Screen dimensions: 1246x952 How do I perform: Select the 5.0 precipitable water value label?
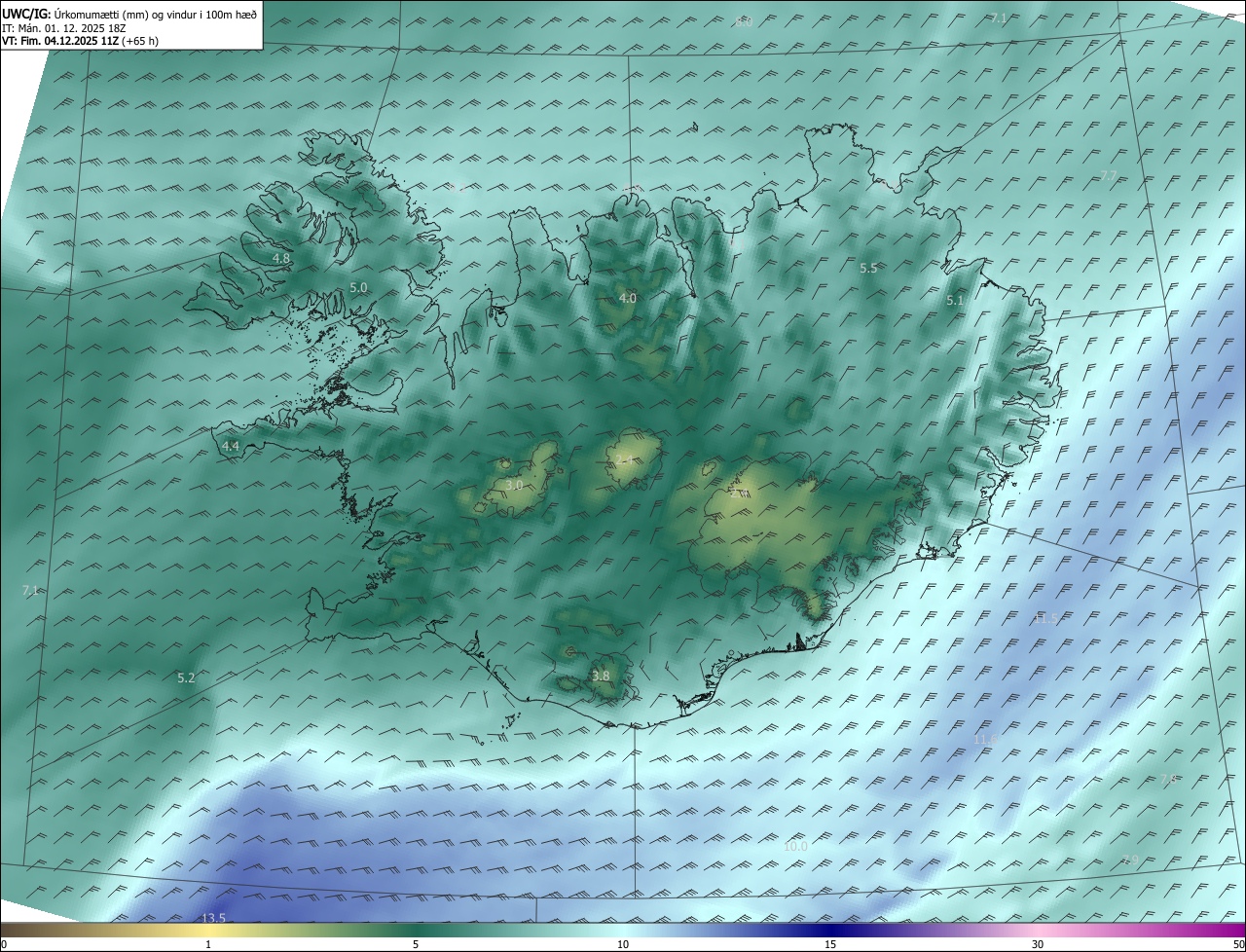(x=358, y=288)
